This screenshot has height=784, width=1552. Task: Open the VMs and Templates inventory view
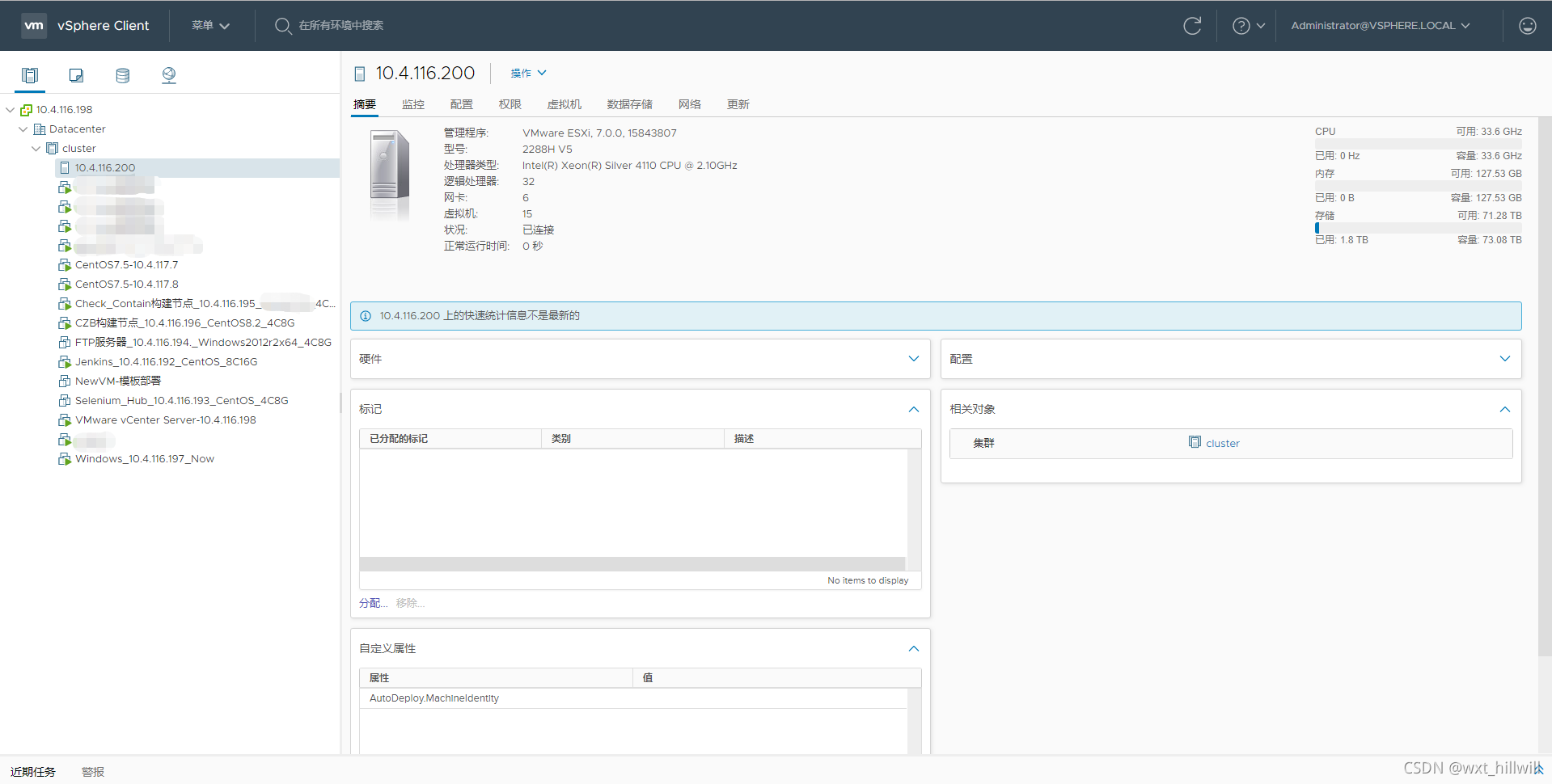coord(76,75)
